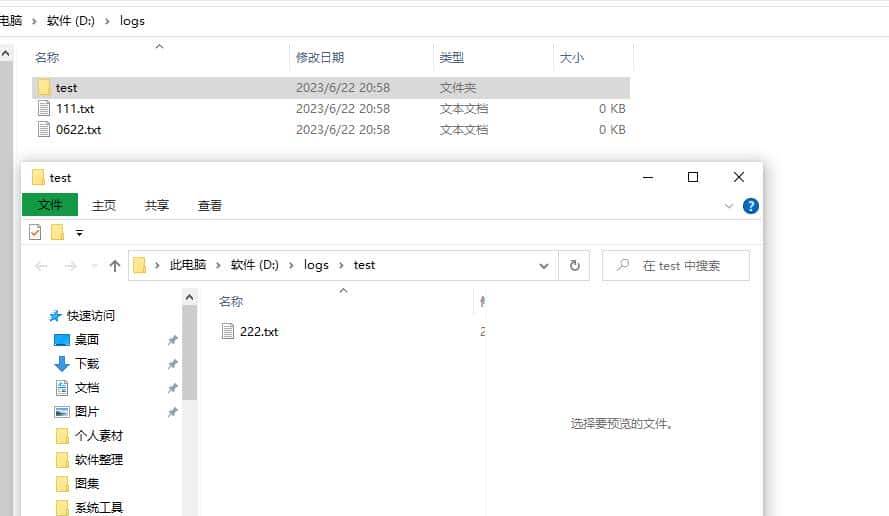Click the new folder quick access icon

[x=57, y=232]
